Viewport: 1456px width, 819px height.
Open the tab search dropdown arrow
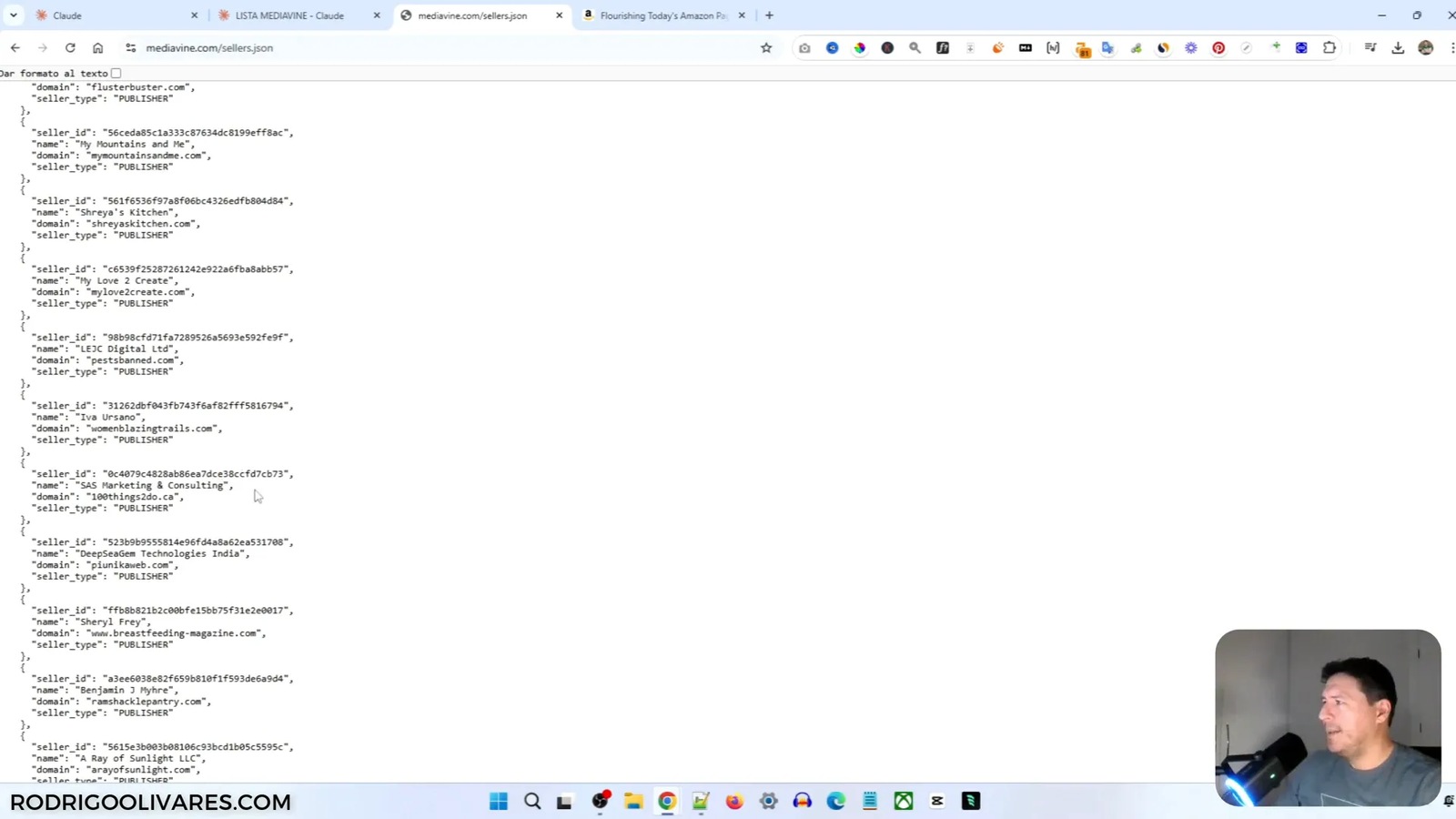pyautogui.click(x=14, y=15)
